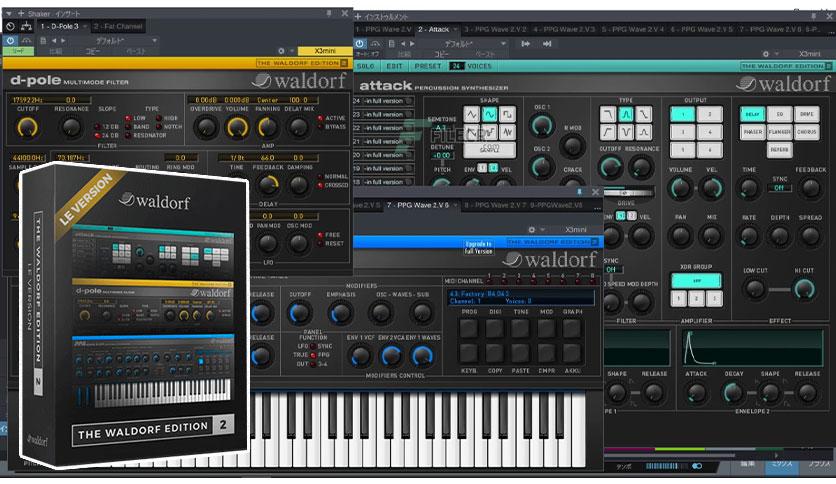Go to next preset in D-Pole window

tap(63, 41)
